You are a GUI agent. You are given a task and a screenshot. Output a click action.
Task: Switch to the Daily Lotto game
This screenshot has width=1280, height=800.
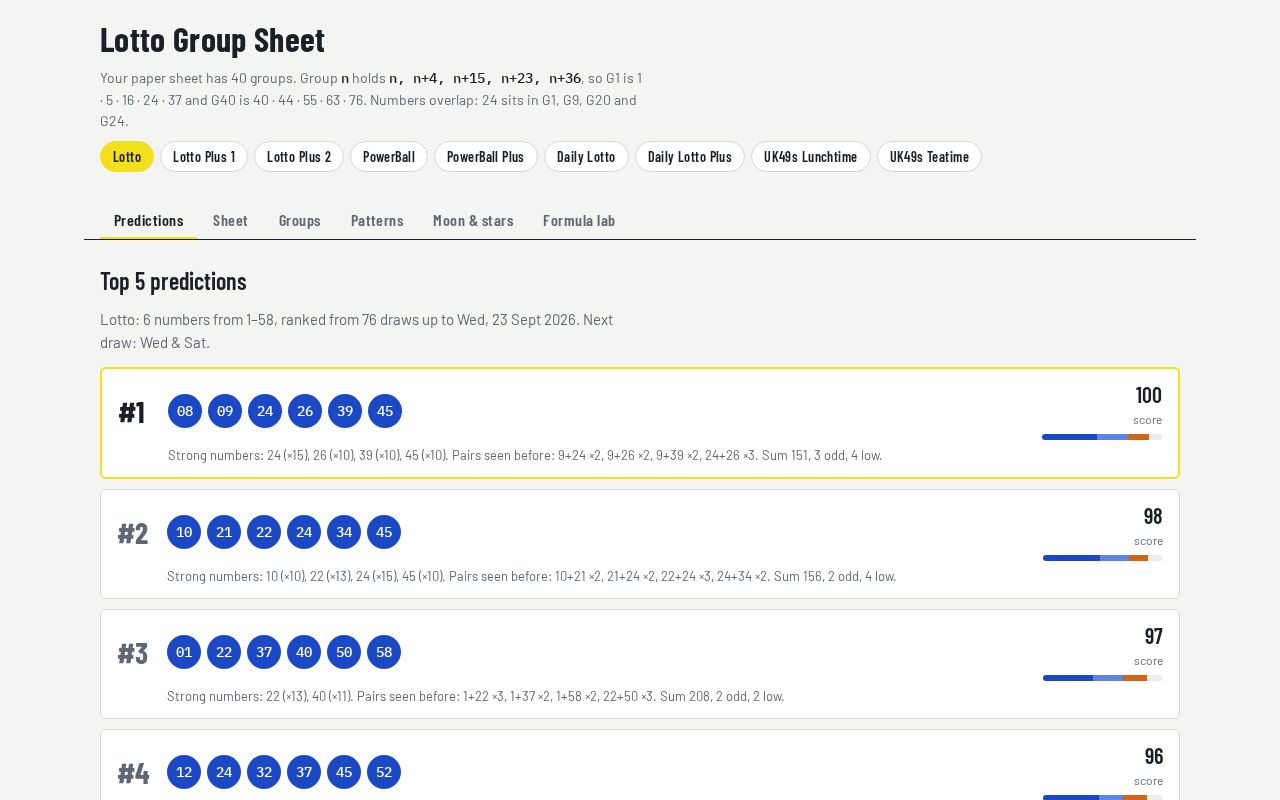(x=586, y=156)
